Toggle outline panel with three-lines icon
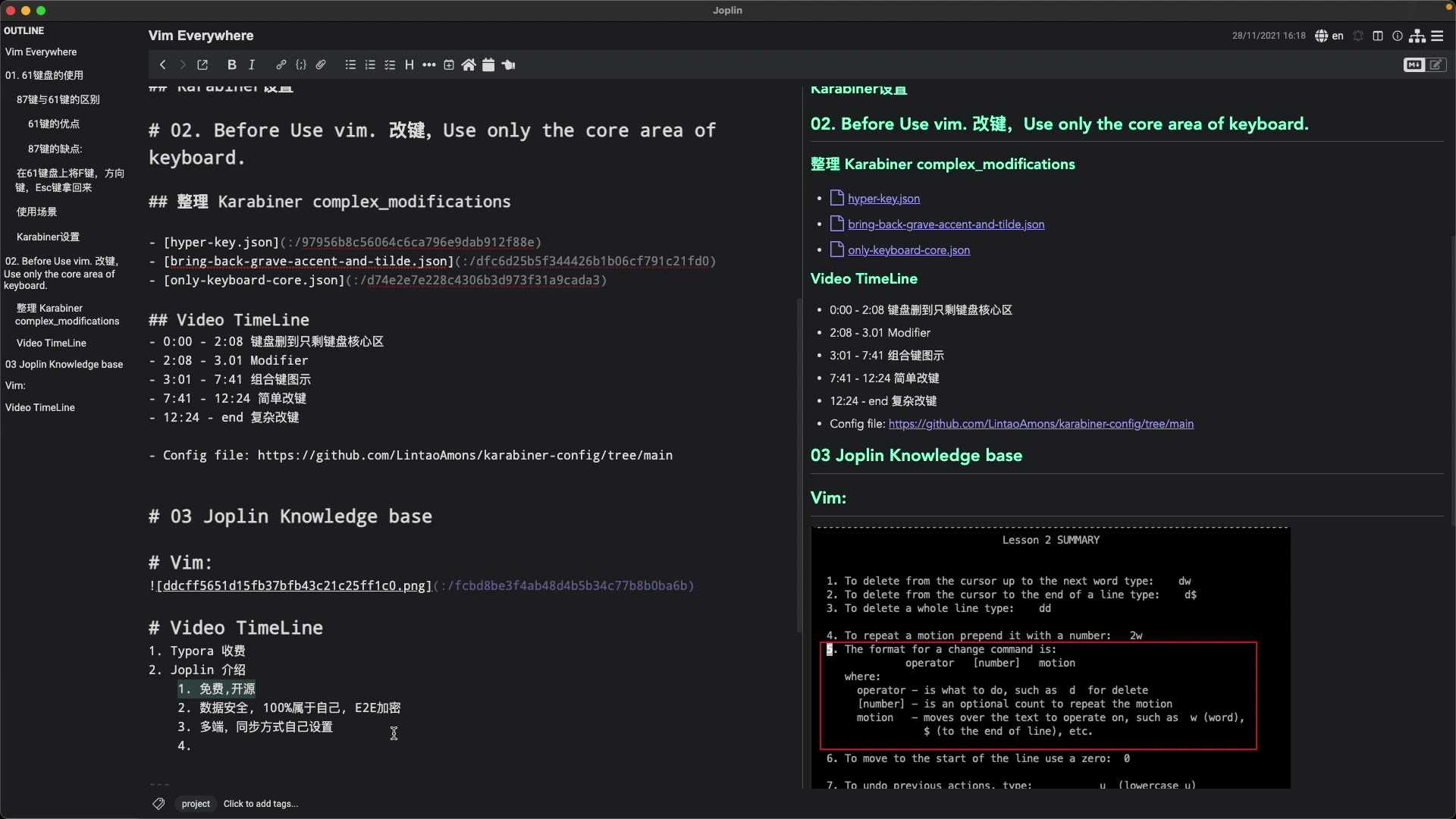 [1437, 36]
